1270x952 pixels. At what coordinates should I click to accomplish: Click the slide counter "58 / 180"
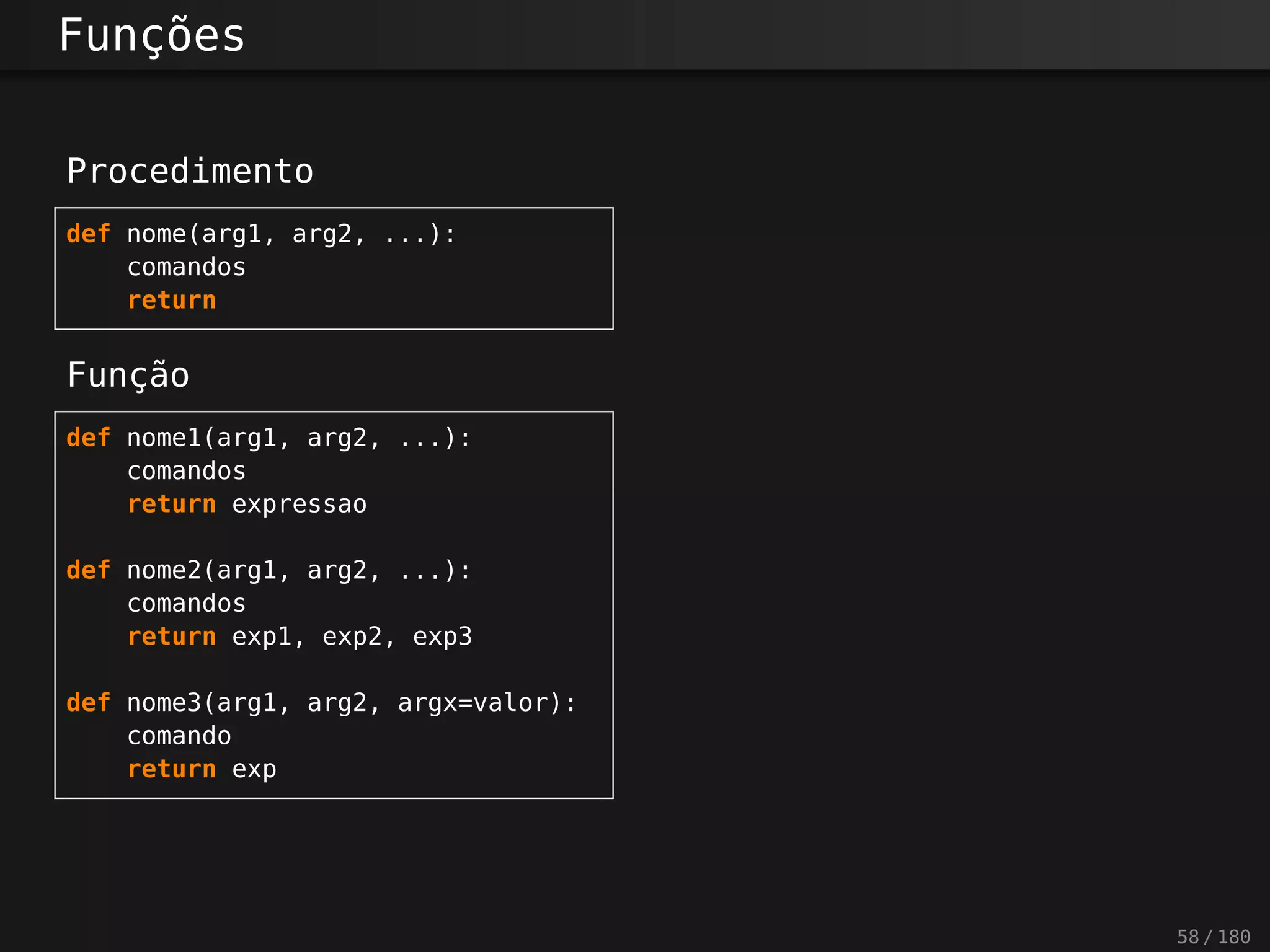coord(1213,937)
